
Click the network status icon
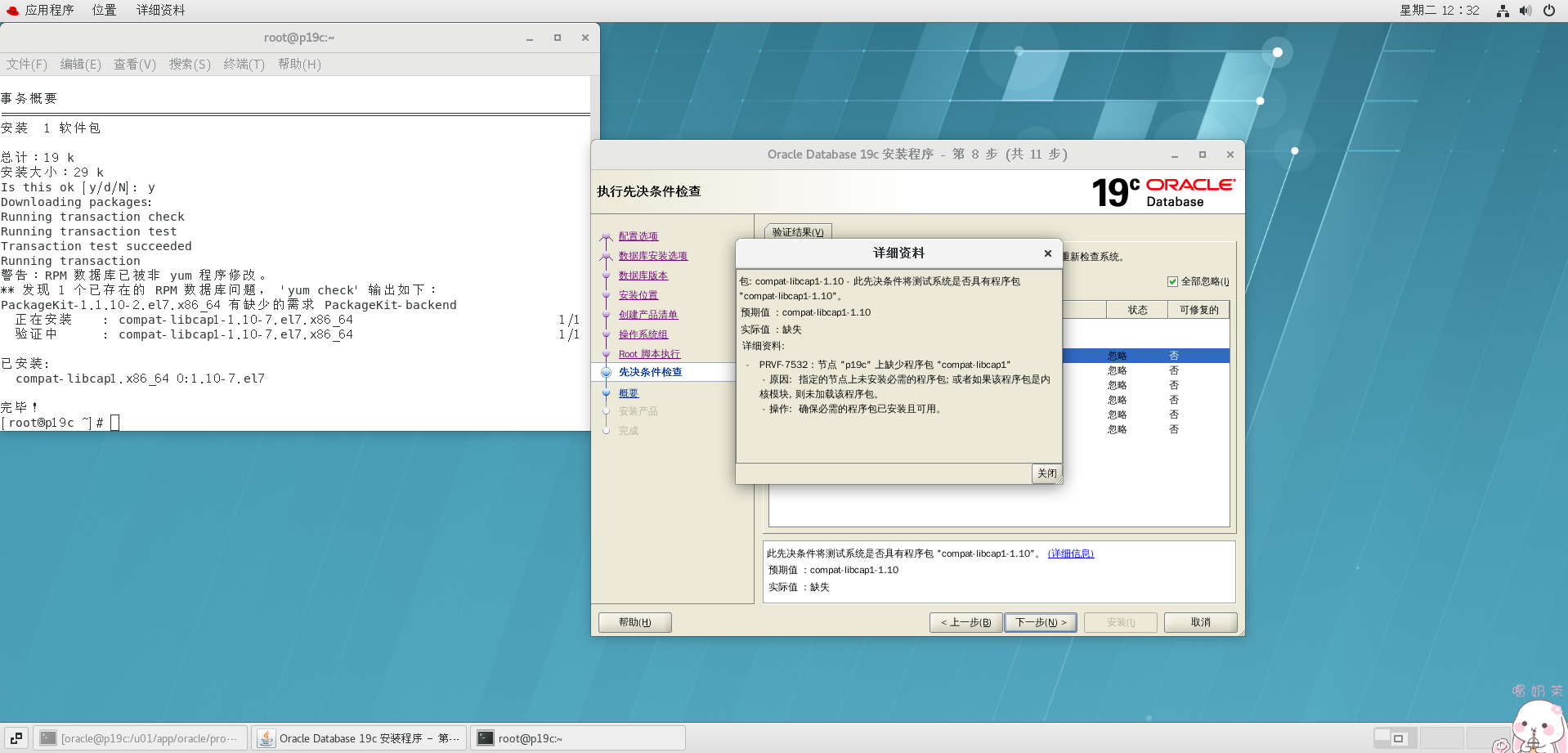click(1503, 11)
